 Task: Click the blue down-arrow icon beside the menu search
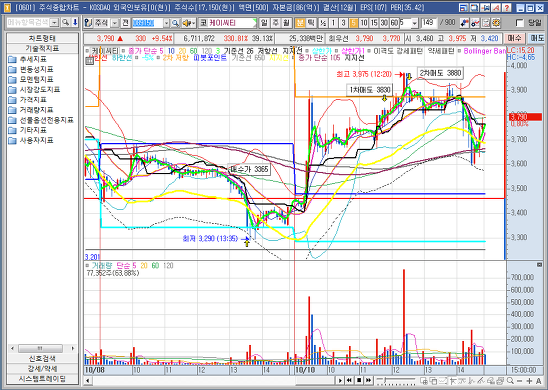(75, 23)
